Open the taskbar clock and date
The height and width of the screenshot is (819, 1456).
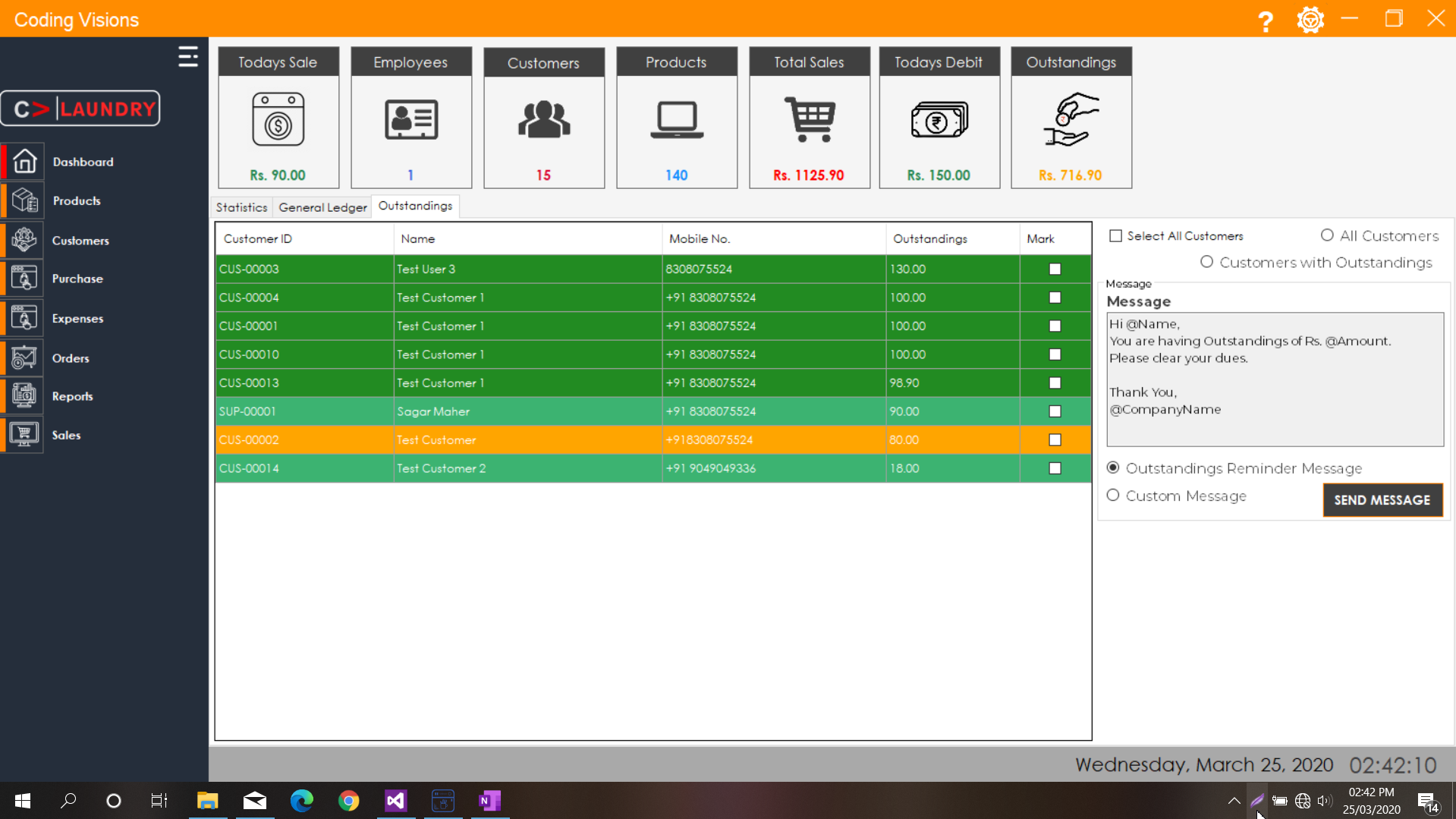[1371, 801]
